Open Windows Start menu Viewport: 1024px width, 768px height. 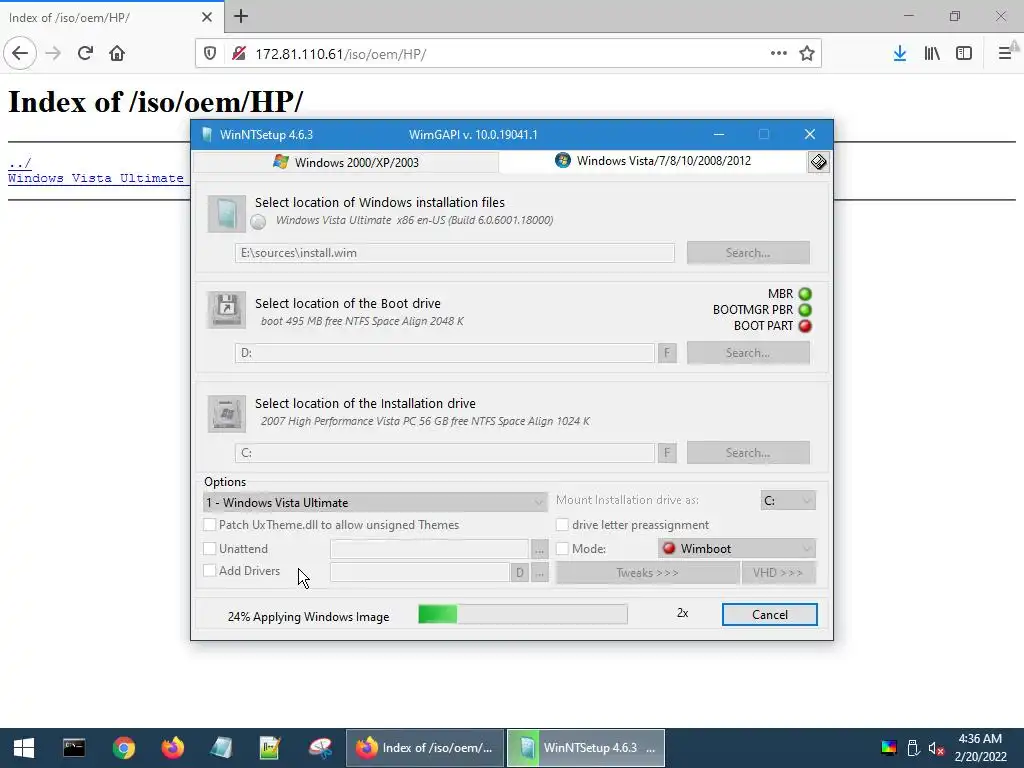coord(24,748)
